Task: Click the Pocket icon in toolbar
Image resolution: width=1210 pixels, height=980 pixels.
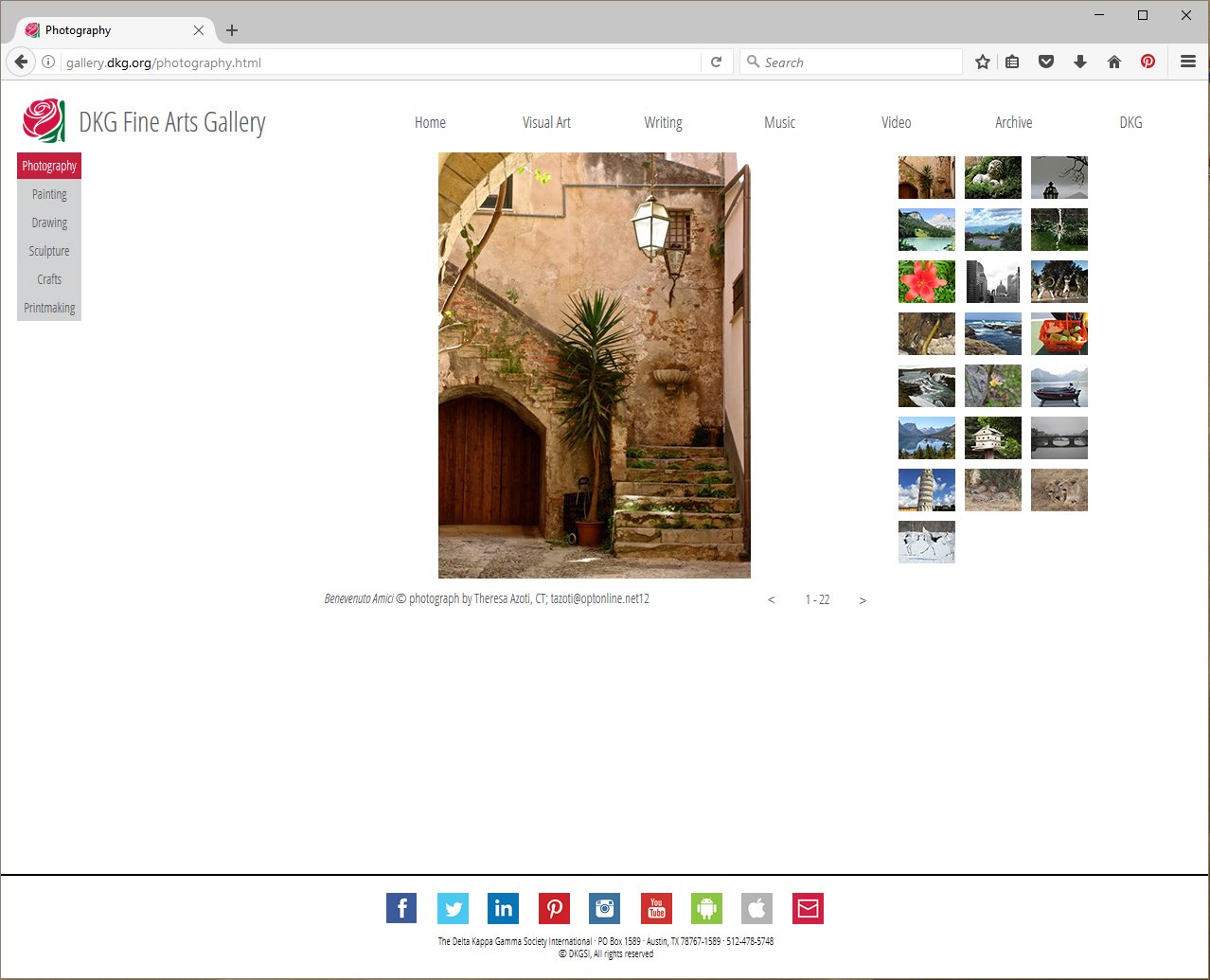Action: pos(1046,62)
